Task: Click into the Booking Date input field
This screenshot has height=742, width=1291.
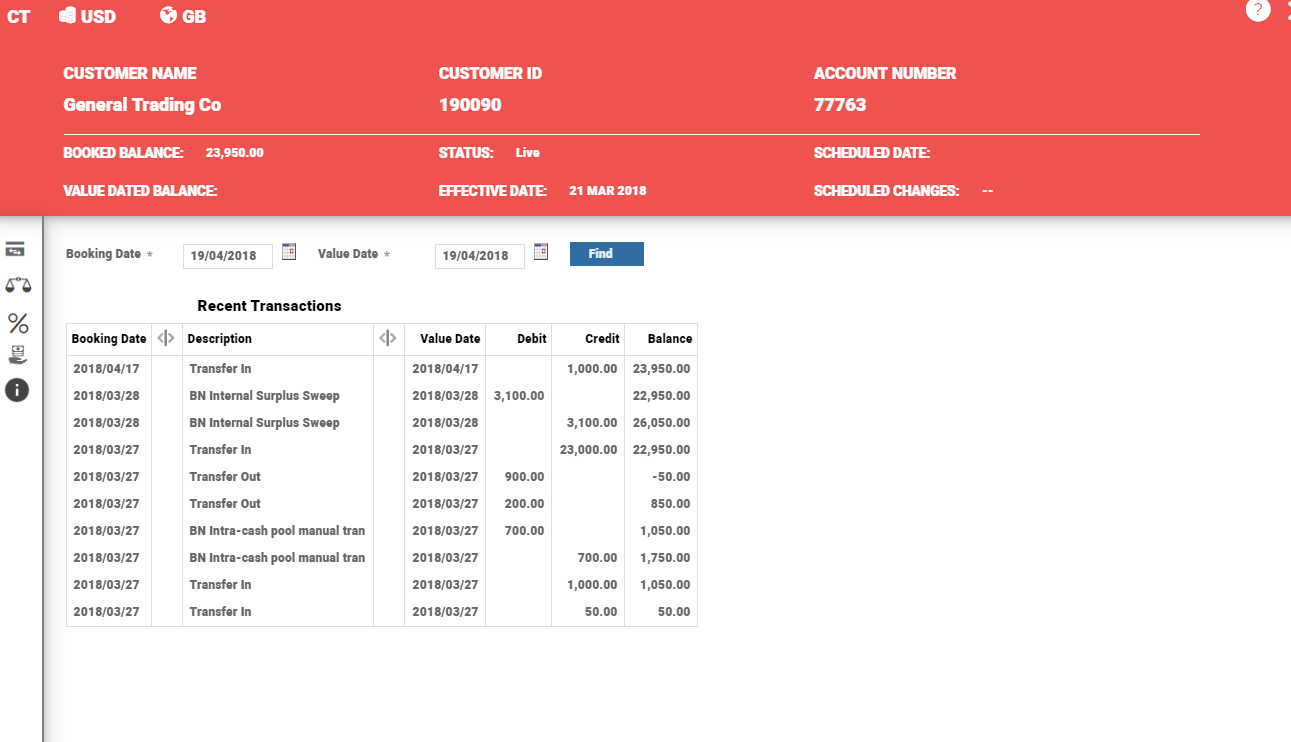Action: 227,256
